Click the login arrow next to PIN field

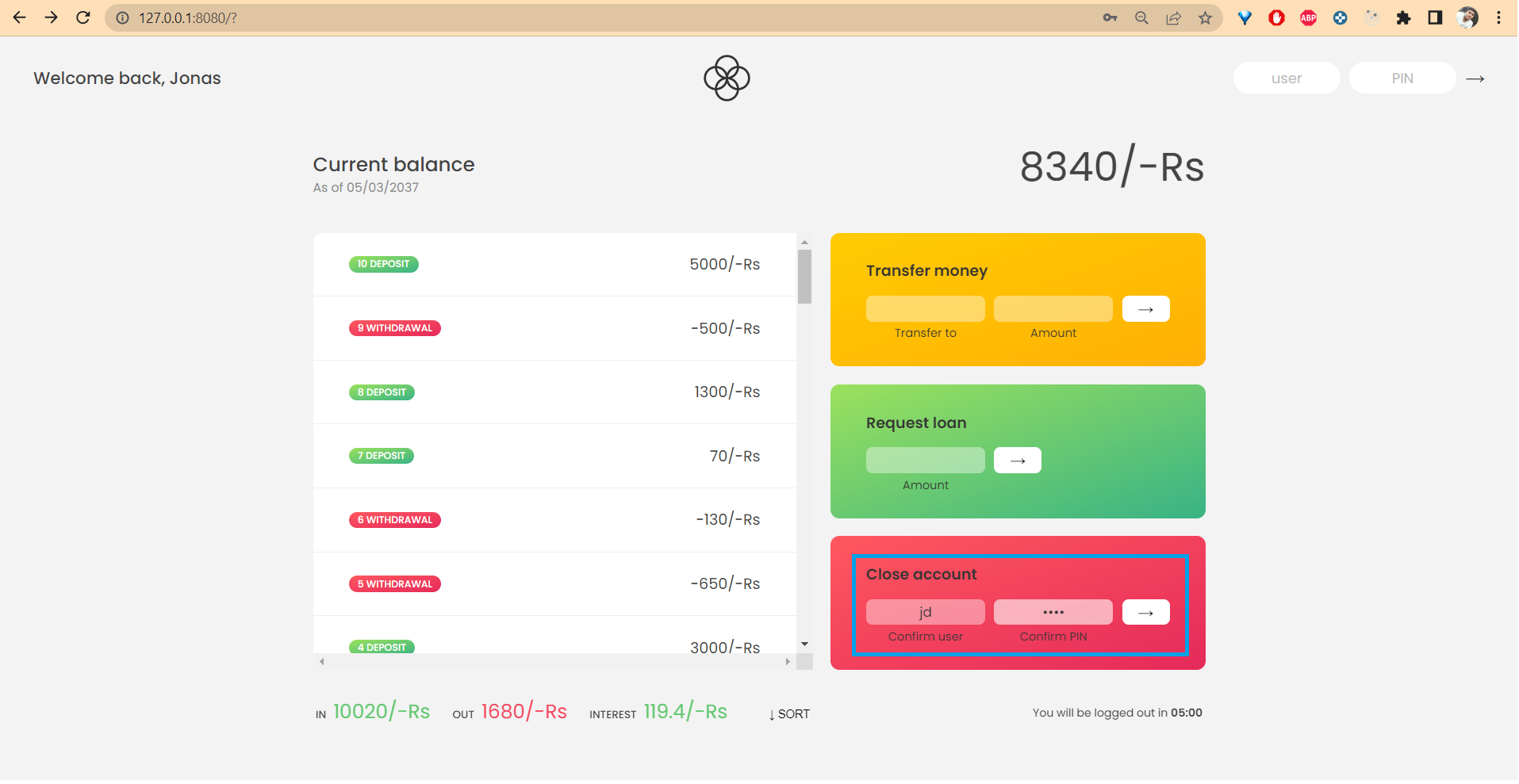(1475, 78)
